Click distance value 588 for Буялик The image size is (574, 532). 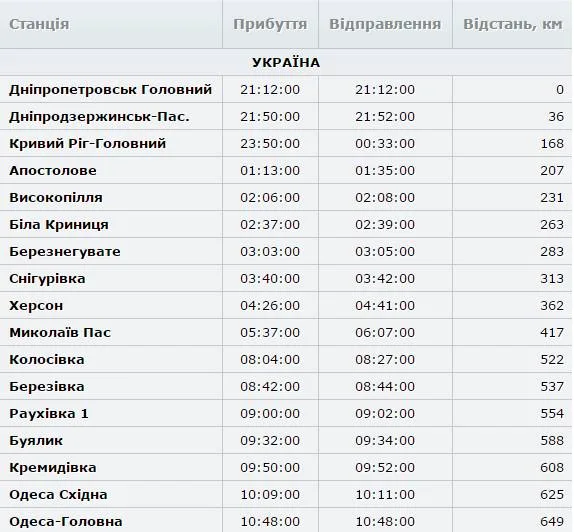click(552, 440)
